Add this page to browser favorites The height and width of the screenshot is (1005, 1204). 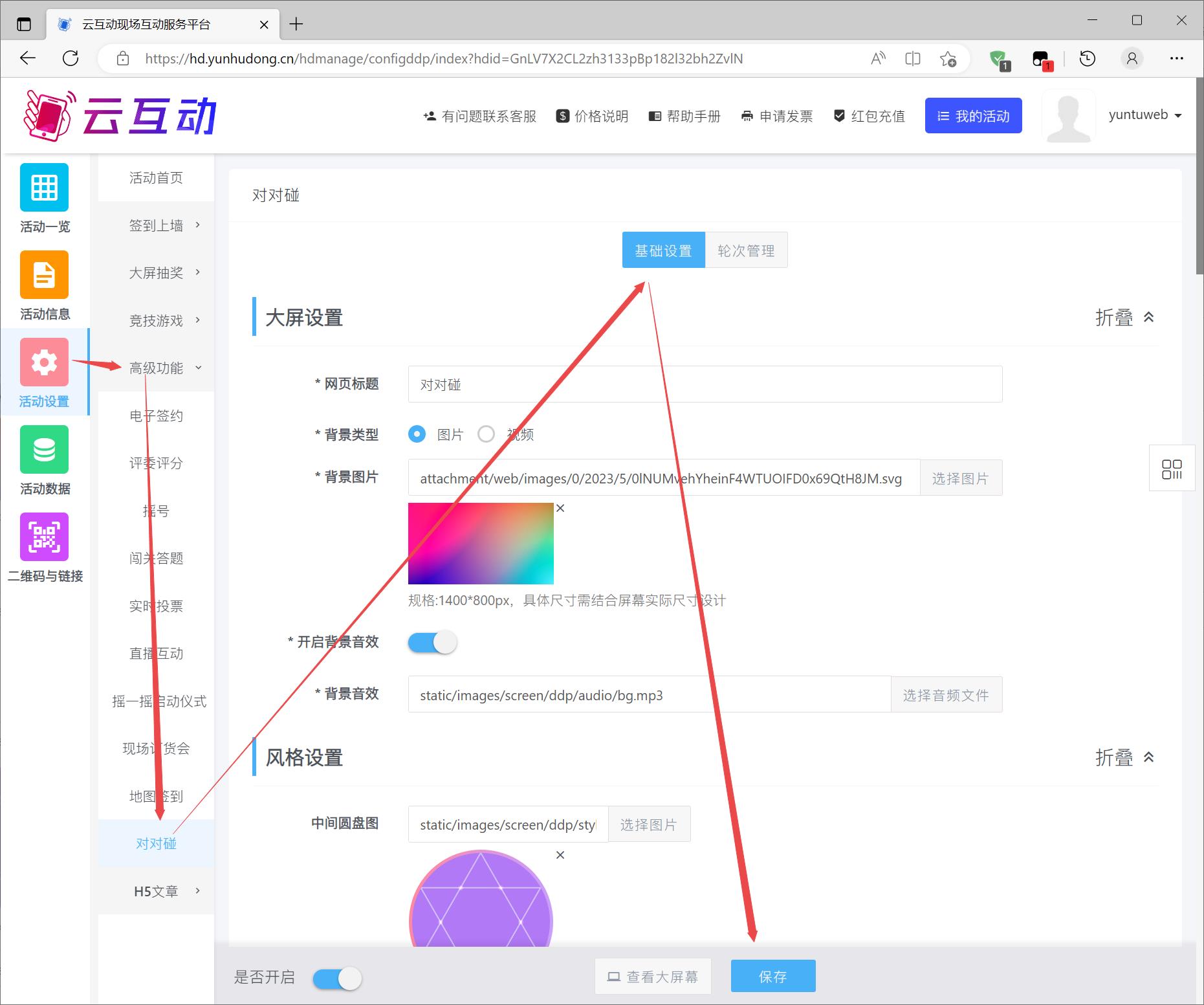948,59
